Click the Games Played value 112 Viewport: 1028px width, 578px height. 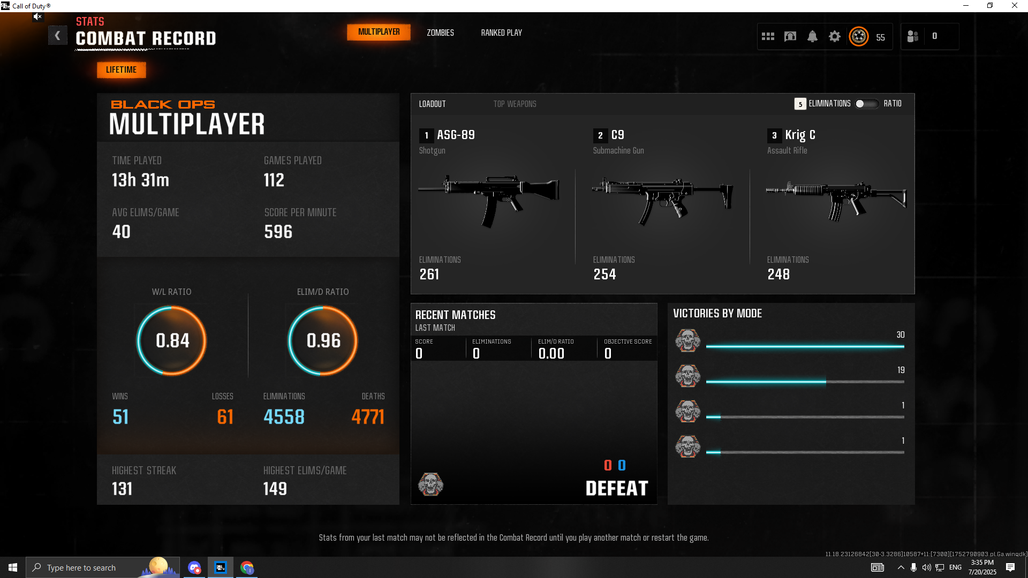(x=274, y=180)
